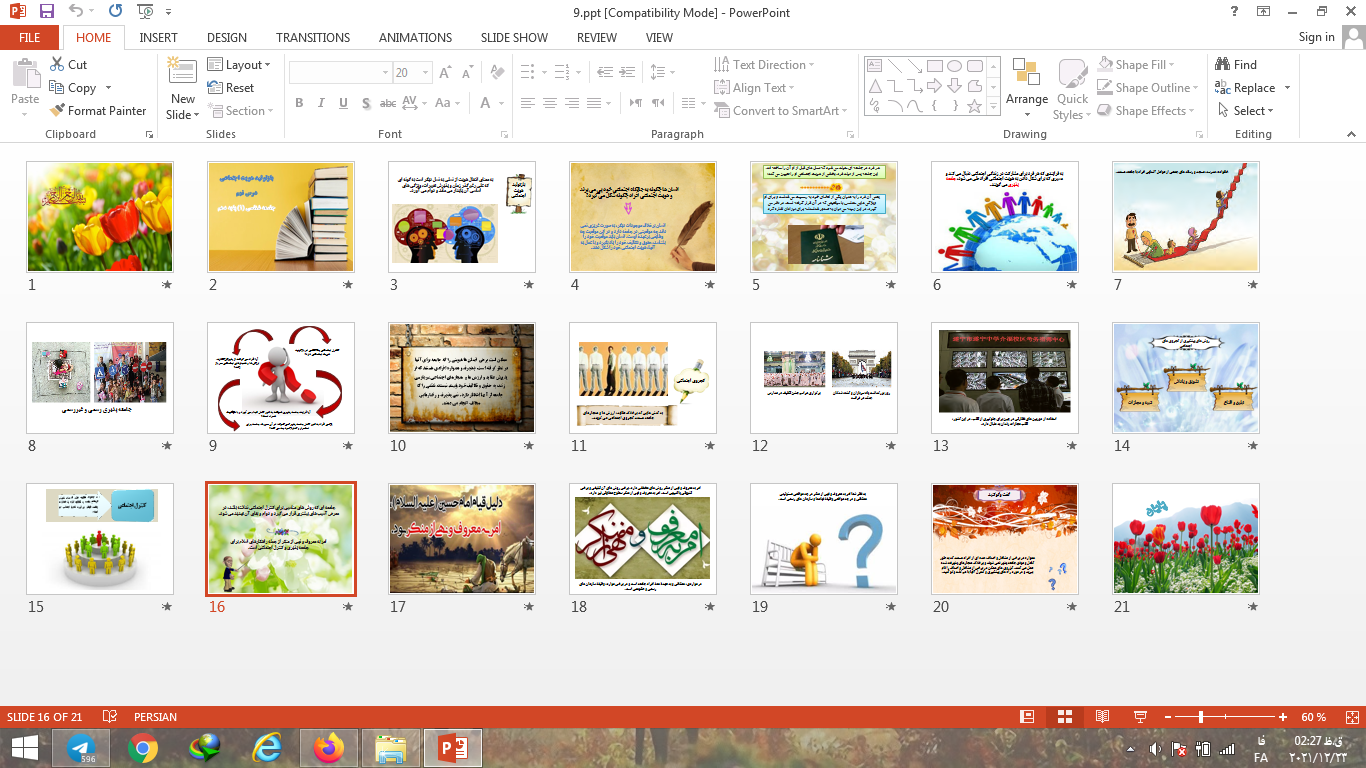Open the Layout dropdown
This screenshot has height=768, width=1366.
(x=240, y=64)
